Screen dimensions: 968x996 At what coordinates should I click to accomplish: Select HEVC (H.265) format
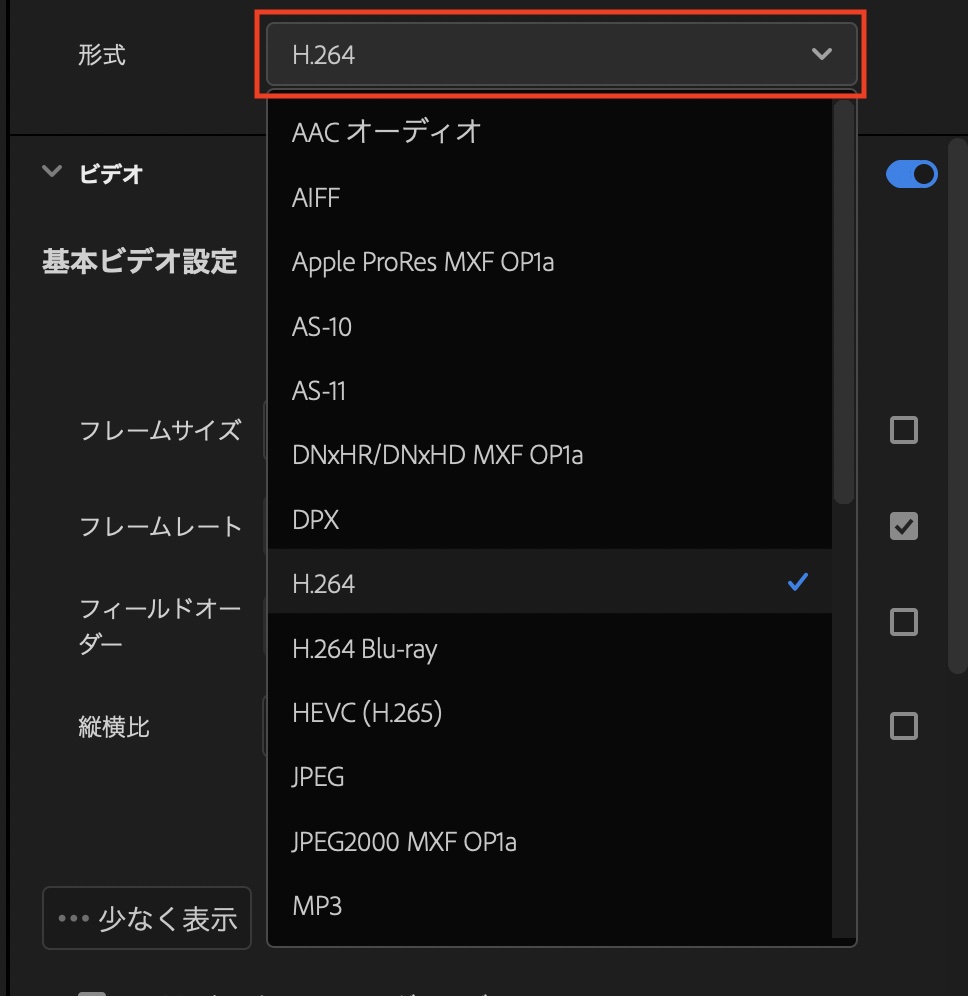[x=549, y=713]
